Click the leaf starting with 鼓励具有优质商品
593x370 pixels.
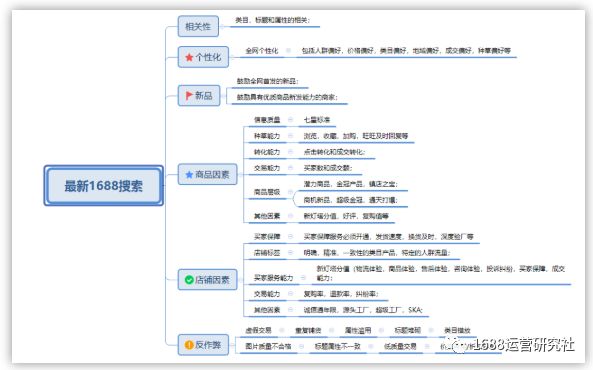(x=287, y=97)
